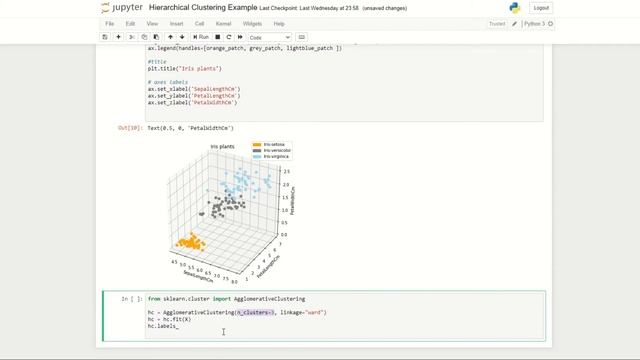Click the ax.set_zlabel('PetalWidthCm') line
Viewport: 640px width, 360px height.
(x=192, y=102)
